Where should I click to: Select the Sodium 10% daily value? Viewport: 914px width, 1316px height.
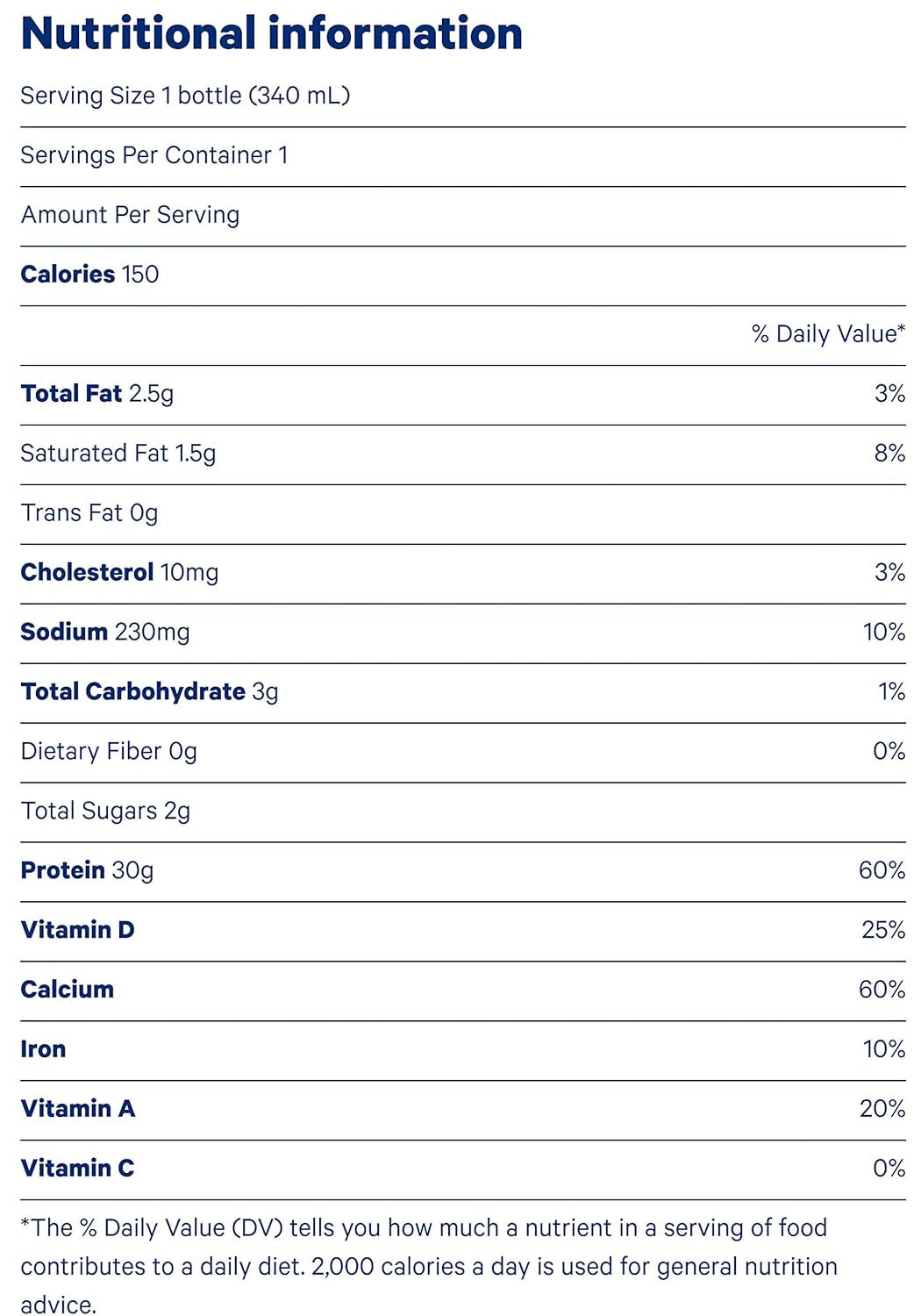[883, 633]
